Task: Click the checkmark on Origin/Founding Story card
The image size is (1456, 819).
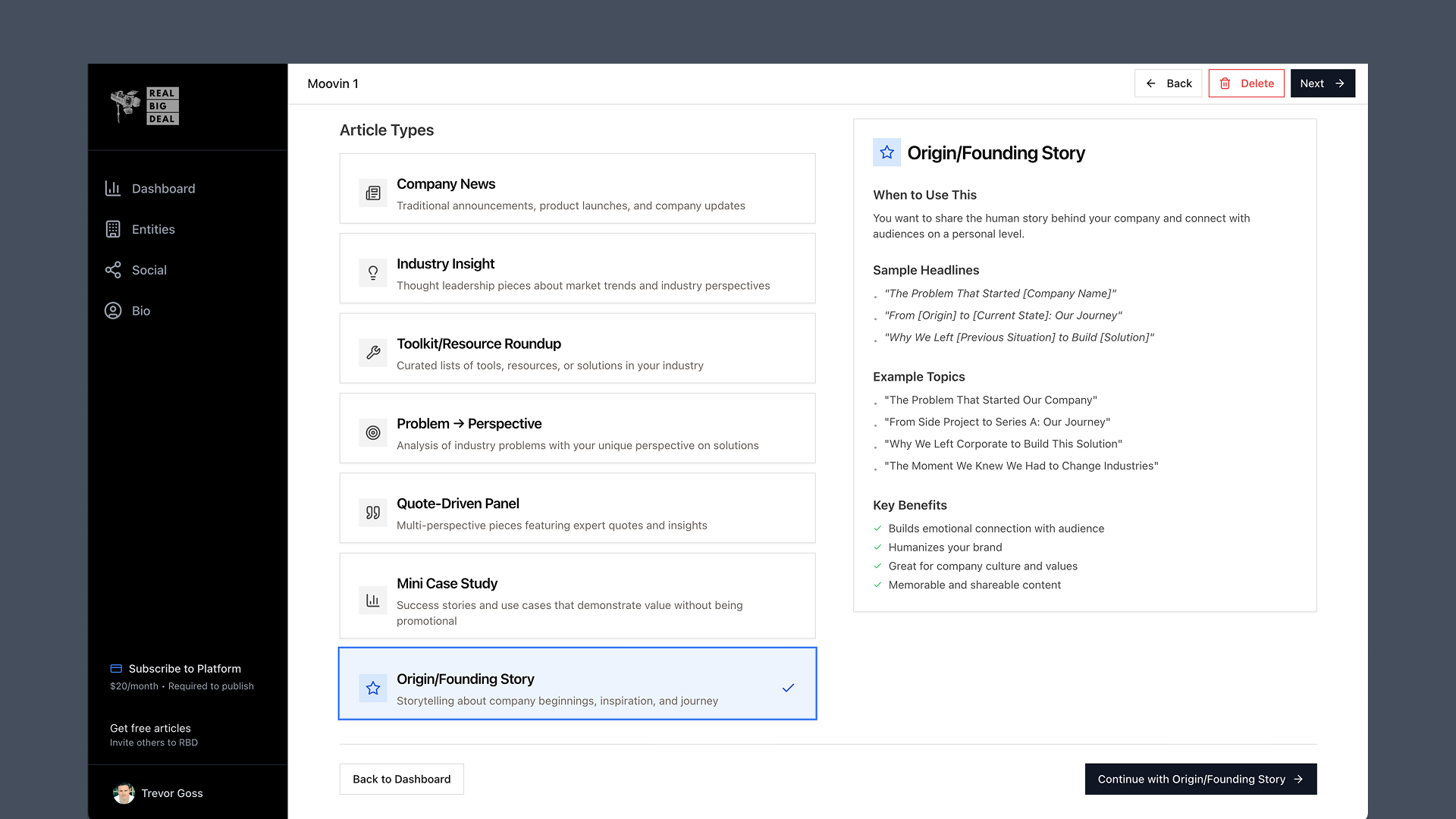Action: click(788, 688)
